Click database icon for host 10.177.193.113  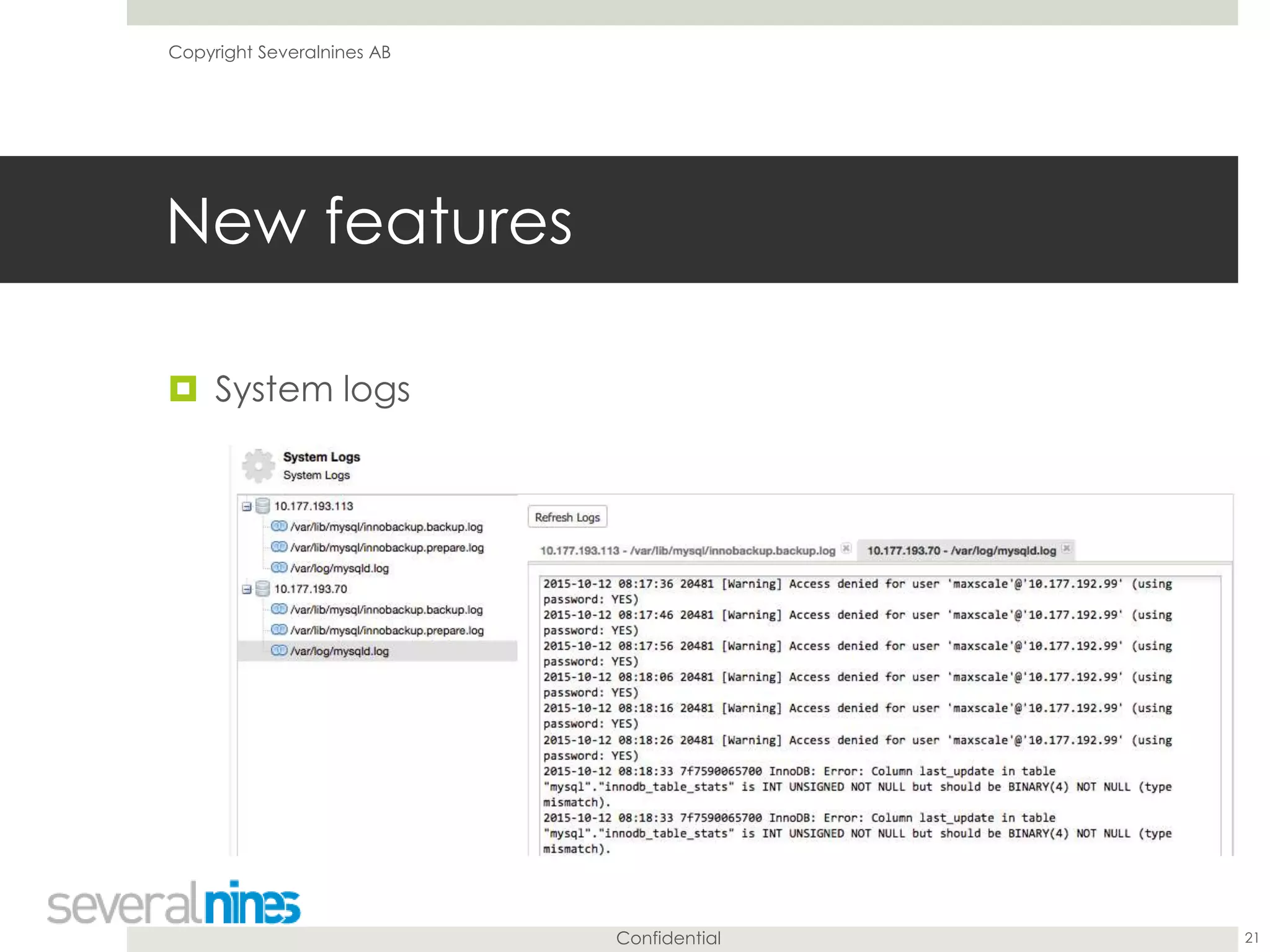[x=263, y=506]
